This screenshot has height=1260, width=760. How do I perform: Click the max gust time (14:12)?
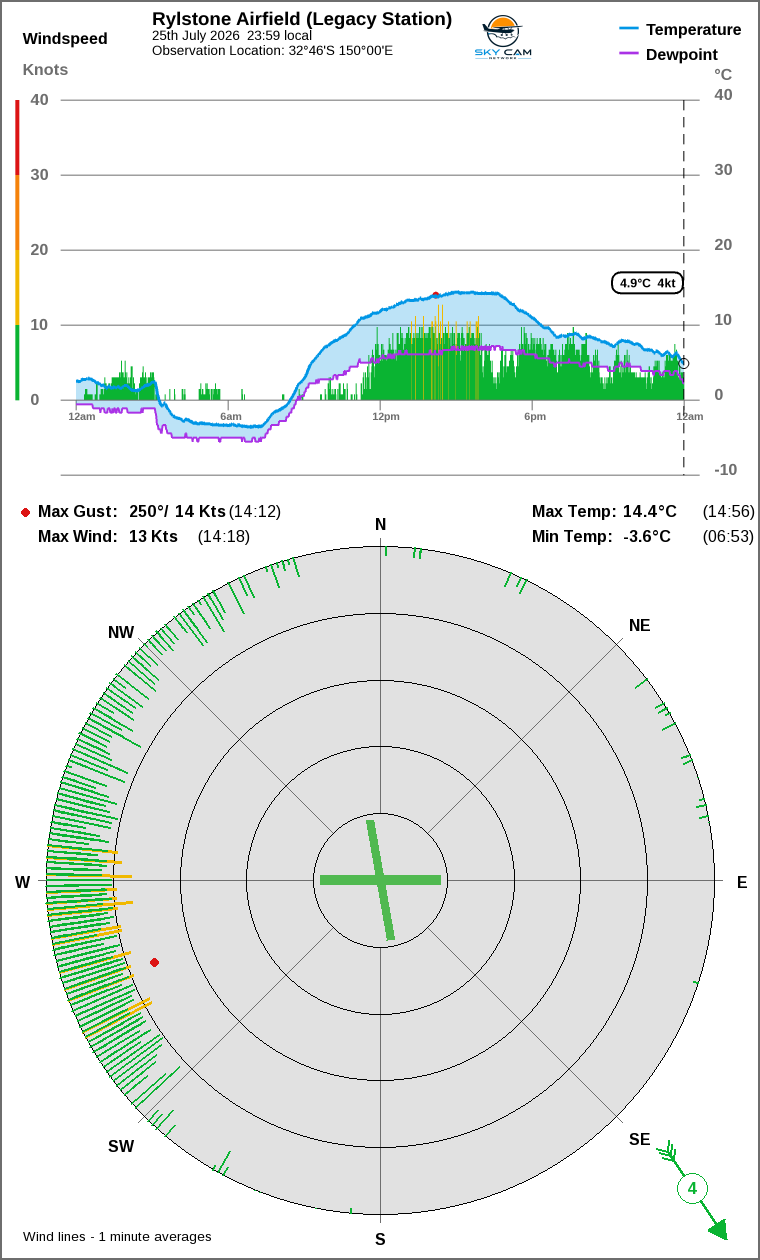255,512
